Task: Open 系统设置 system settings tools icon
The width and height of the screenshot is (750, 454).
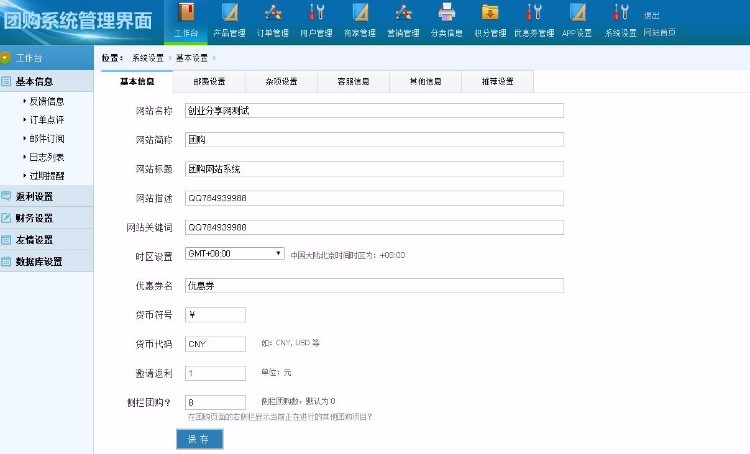Action: 621,12
